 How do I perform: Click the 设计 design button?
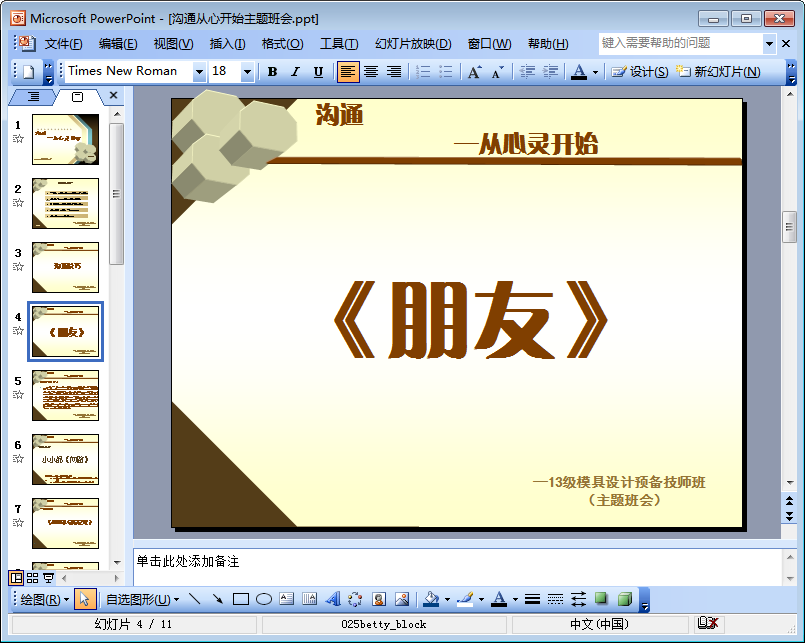tap(640, 72)
